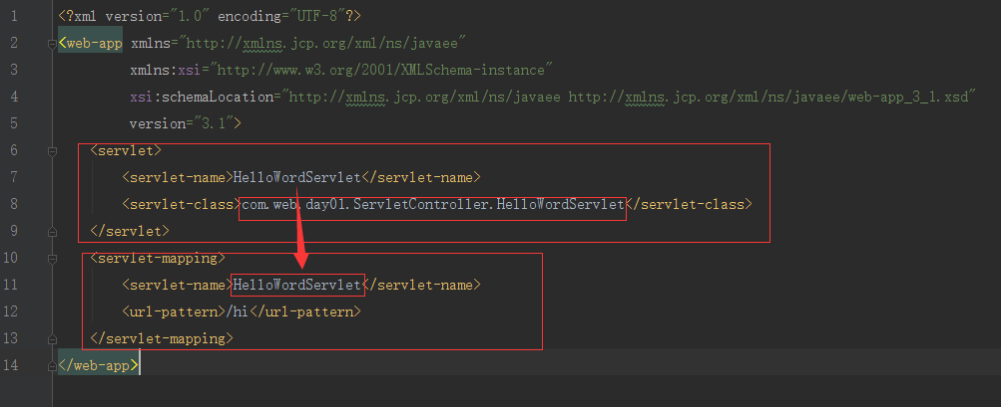Collapse the servlet block fold marker on line 6
The width and height of the screenshot is (1001, 407).
(52, 152)
